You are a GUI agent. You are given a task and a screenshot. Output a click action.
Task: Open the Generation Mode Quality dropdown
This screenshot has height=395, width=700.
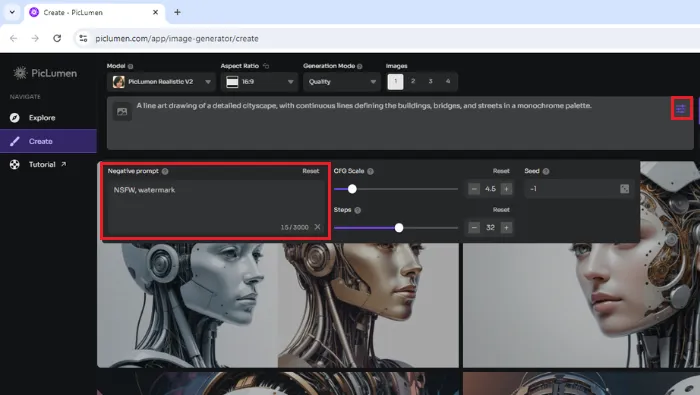[342, 82]
